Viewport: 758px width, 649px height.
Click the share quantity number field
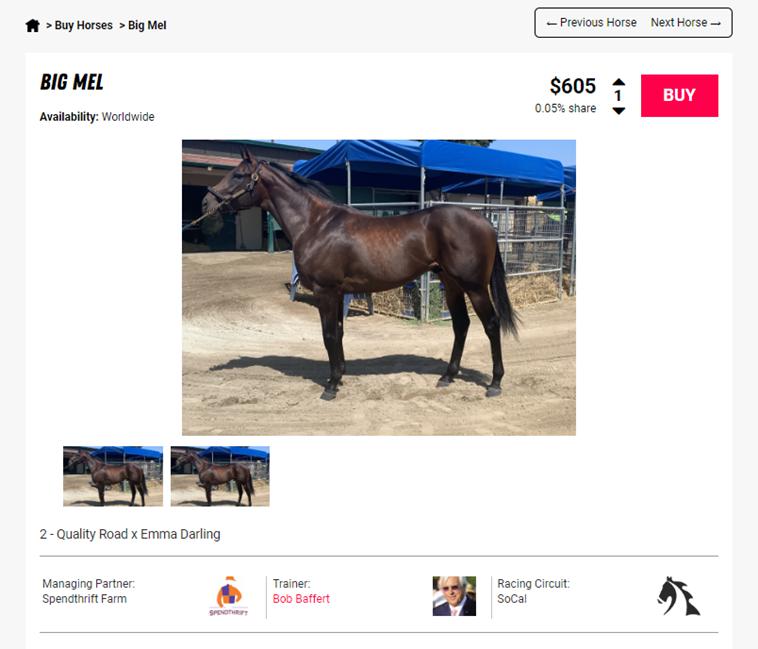(x=618, y=96)
